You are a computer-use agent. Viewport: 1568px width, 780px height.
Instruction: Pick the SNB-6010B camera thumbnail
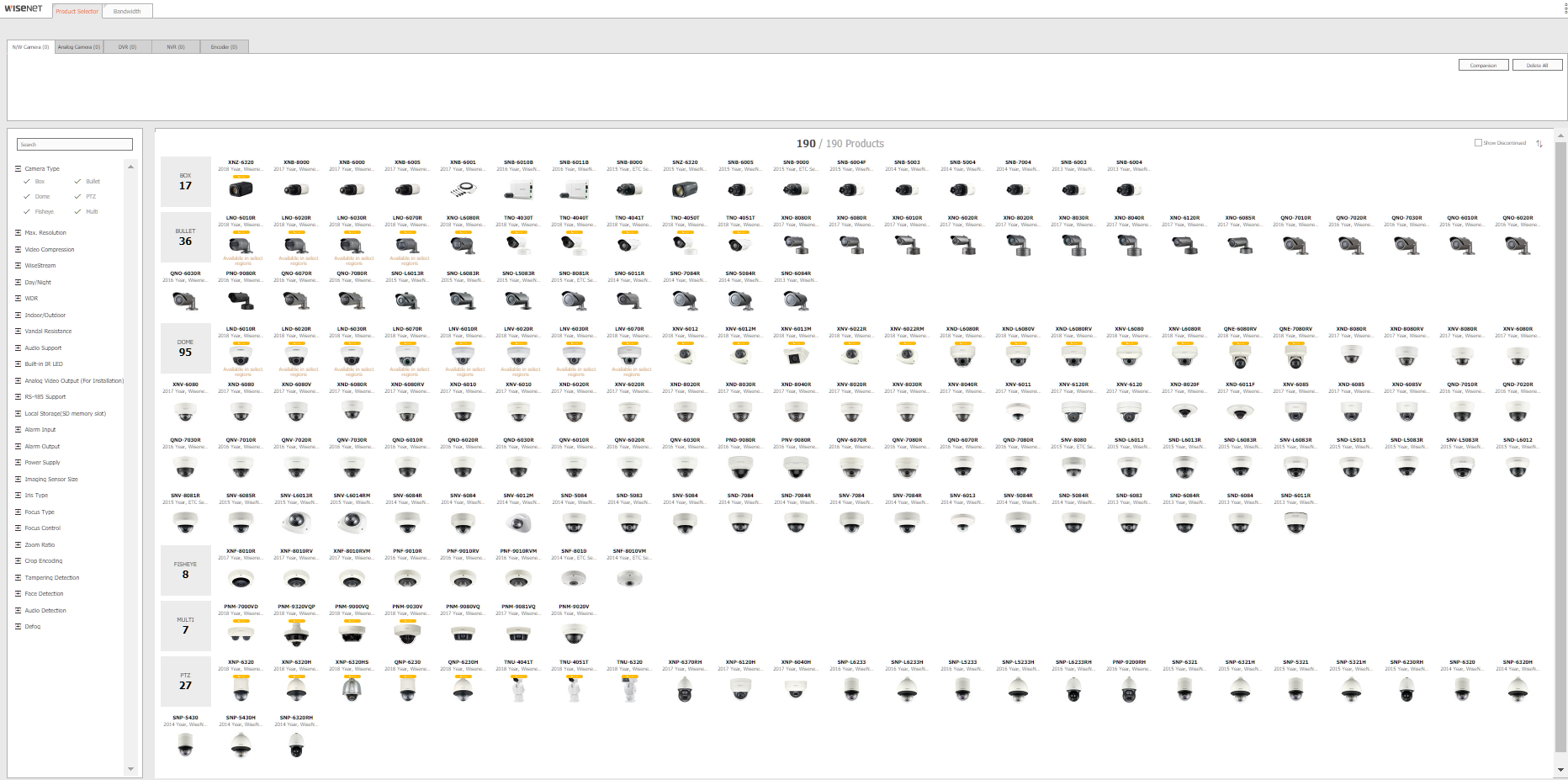[518, 189]
